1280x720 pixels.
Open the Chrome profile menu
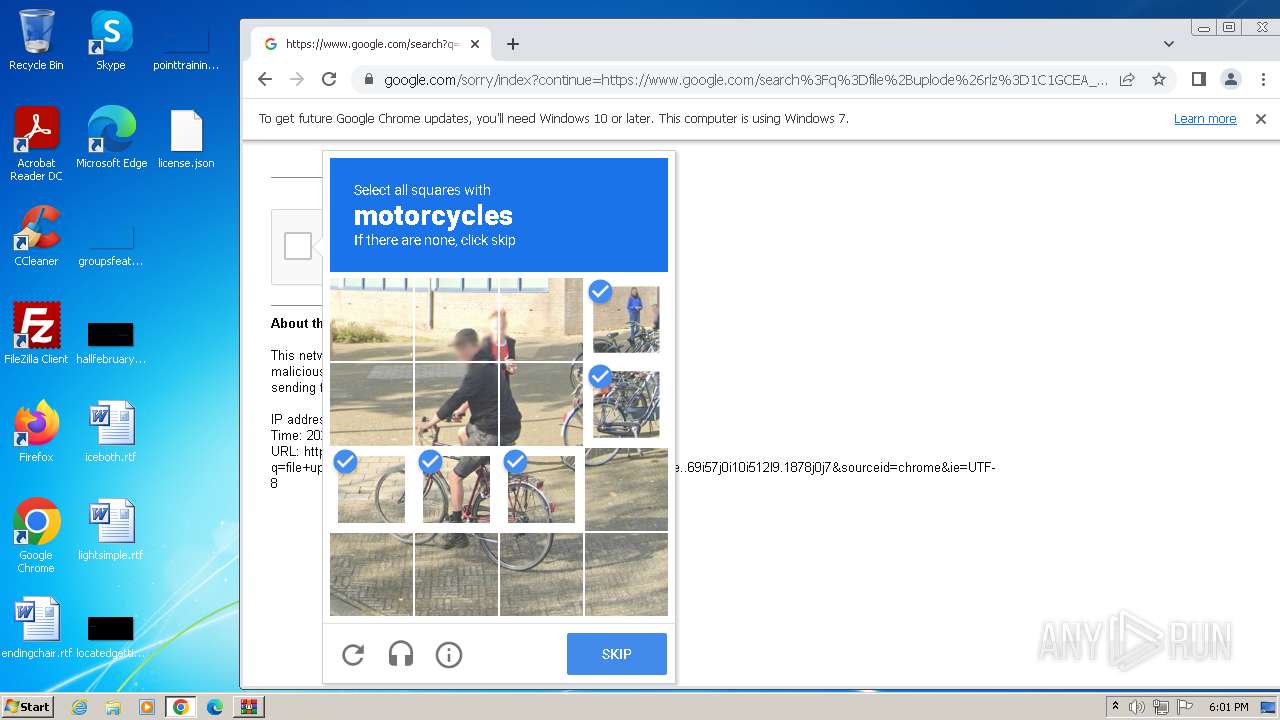click(1231, 79)
